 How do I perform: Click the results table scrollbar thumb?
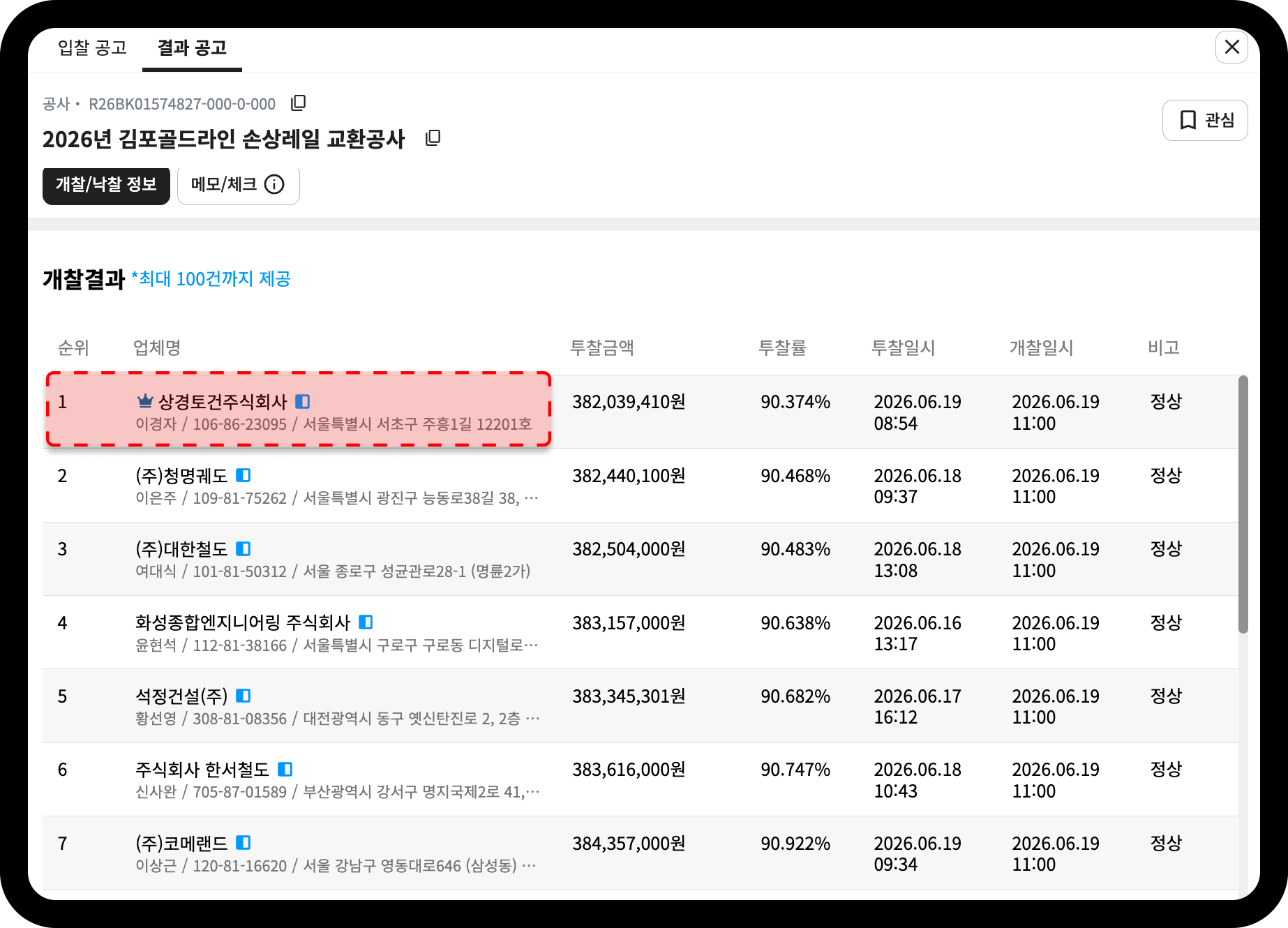coord(1243,504)
